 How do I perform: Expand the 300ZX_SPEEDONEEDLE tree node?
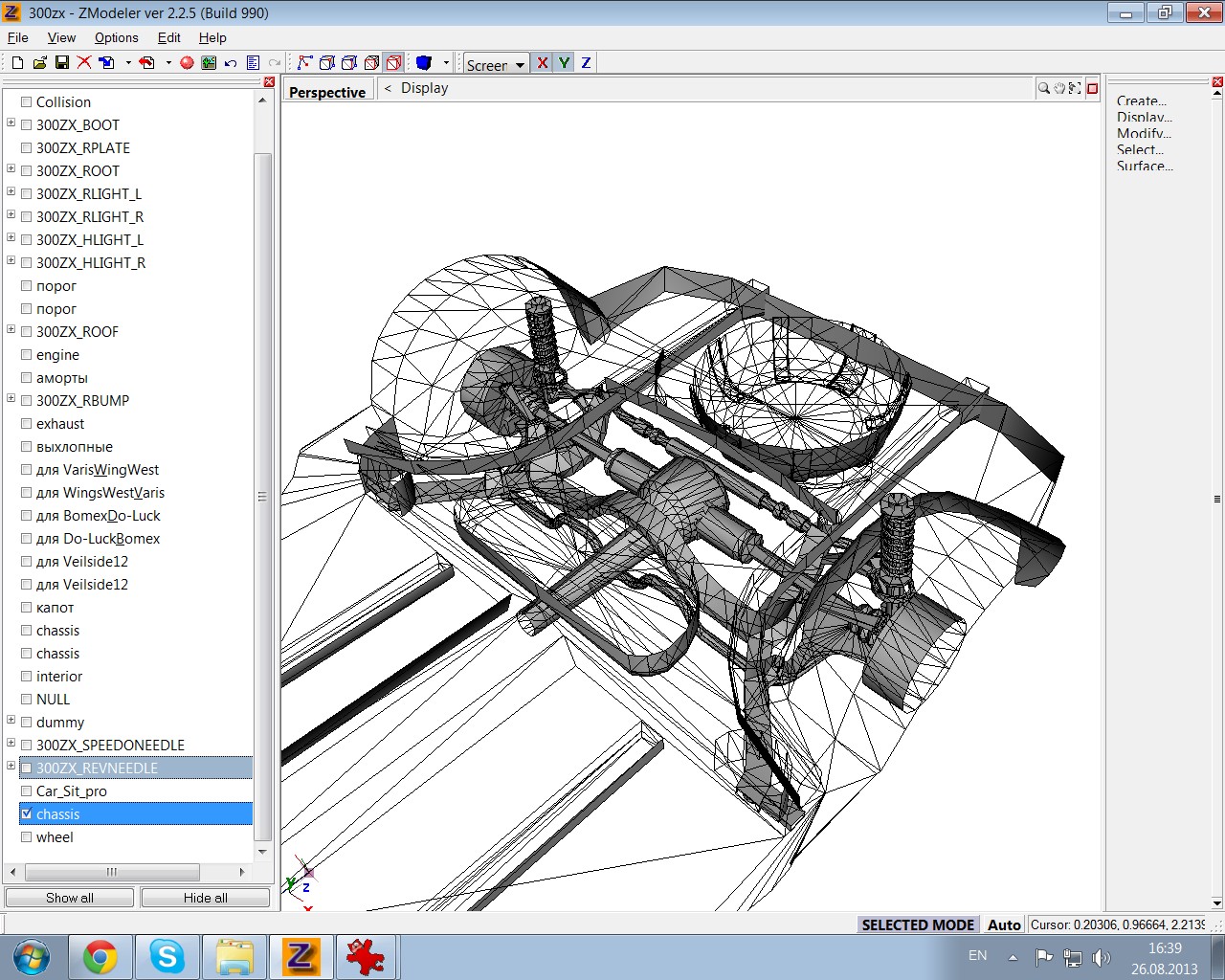11,743
